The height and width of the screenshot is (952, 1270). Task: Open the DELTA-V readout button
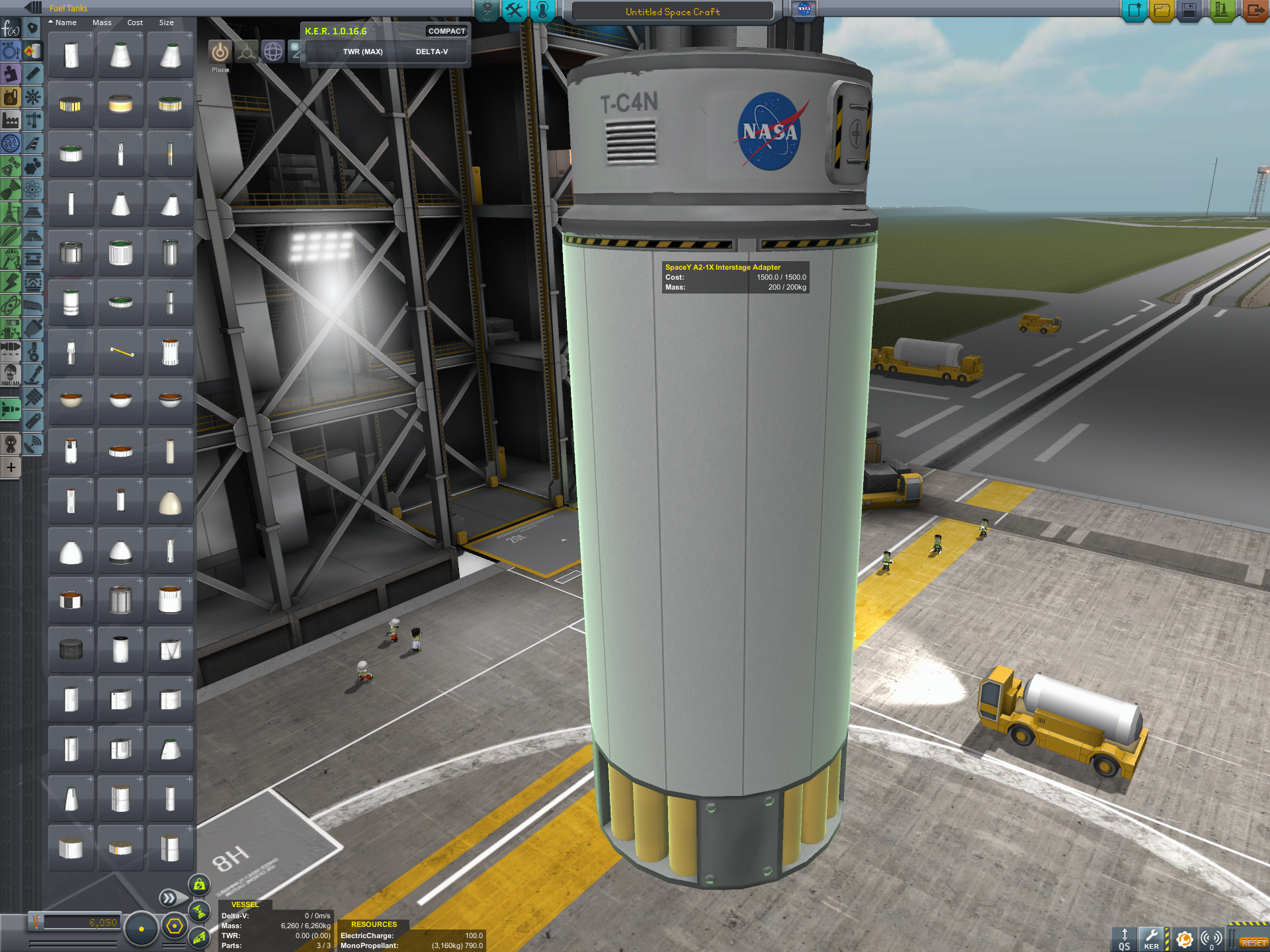point(432,52)
